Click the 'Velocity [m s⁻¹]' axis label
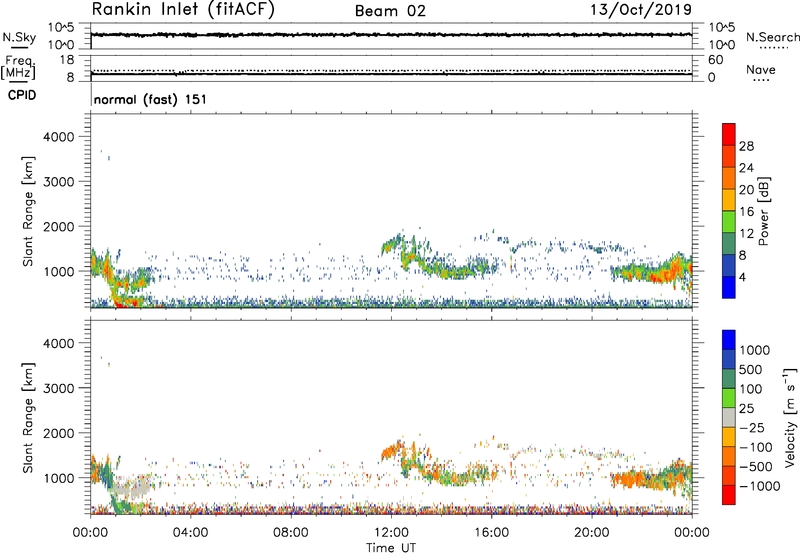 point(790,417)
